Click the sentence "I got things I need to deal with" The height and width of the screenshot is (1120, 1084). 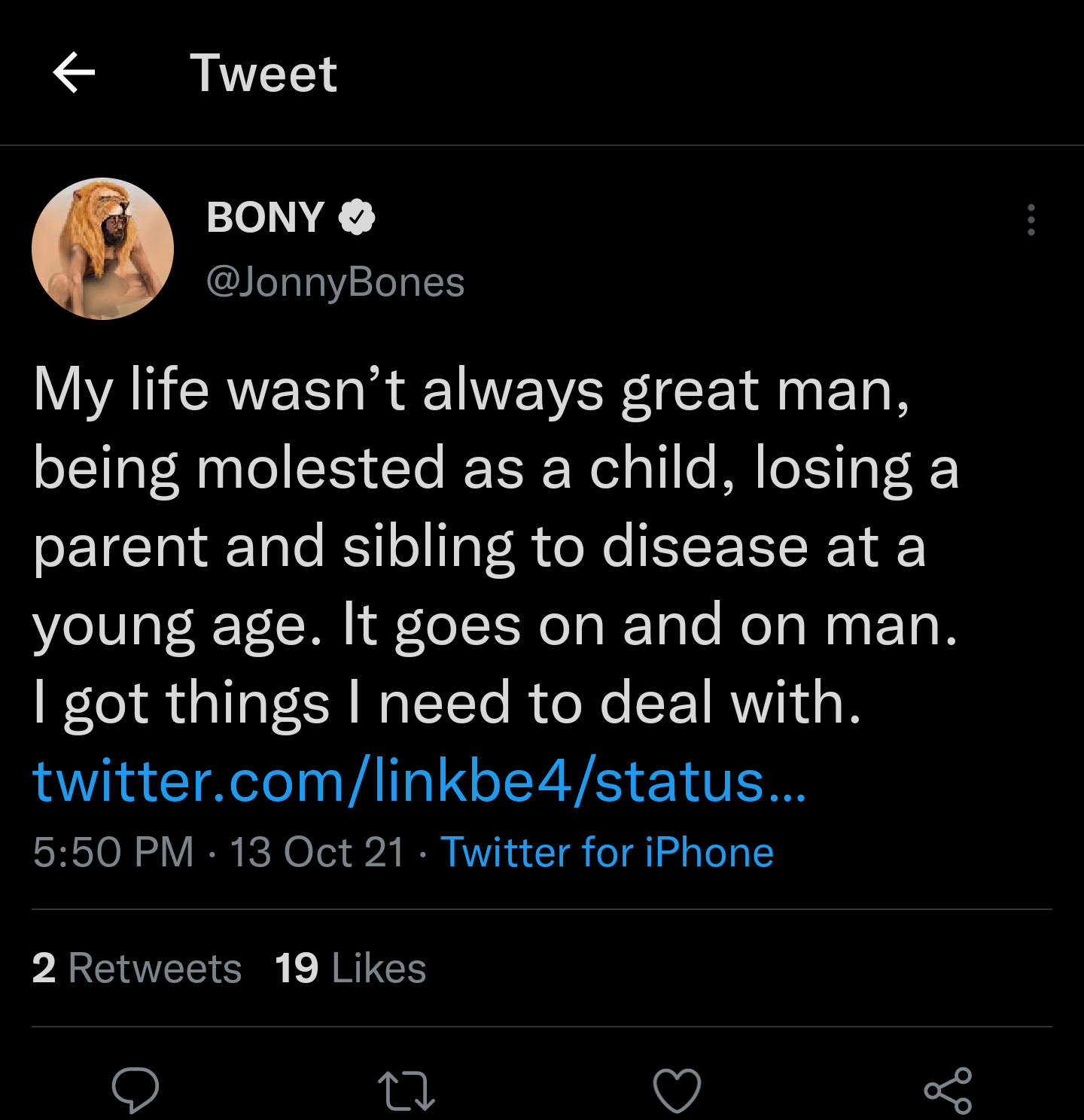coord(447,703)
